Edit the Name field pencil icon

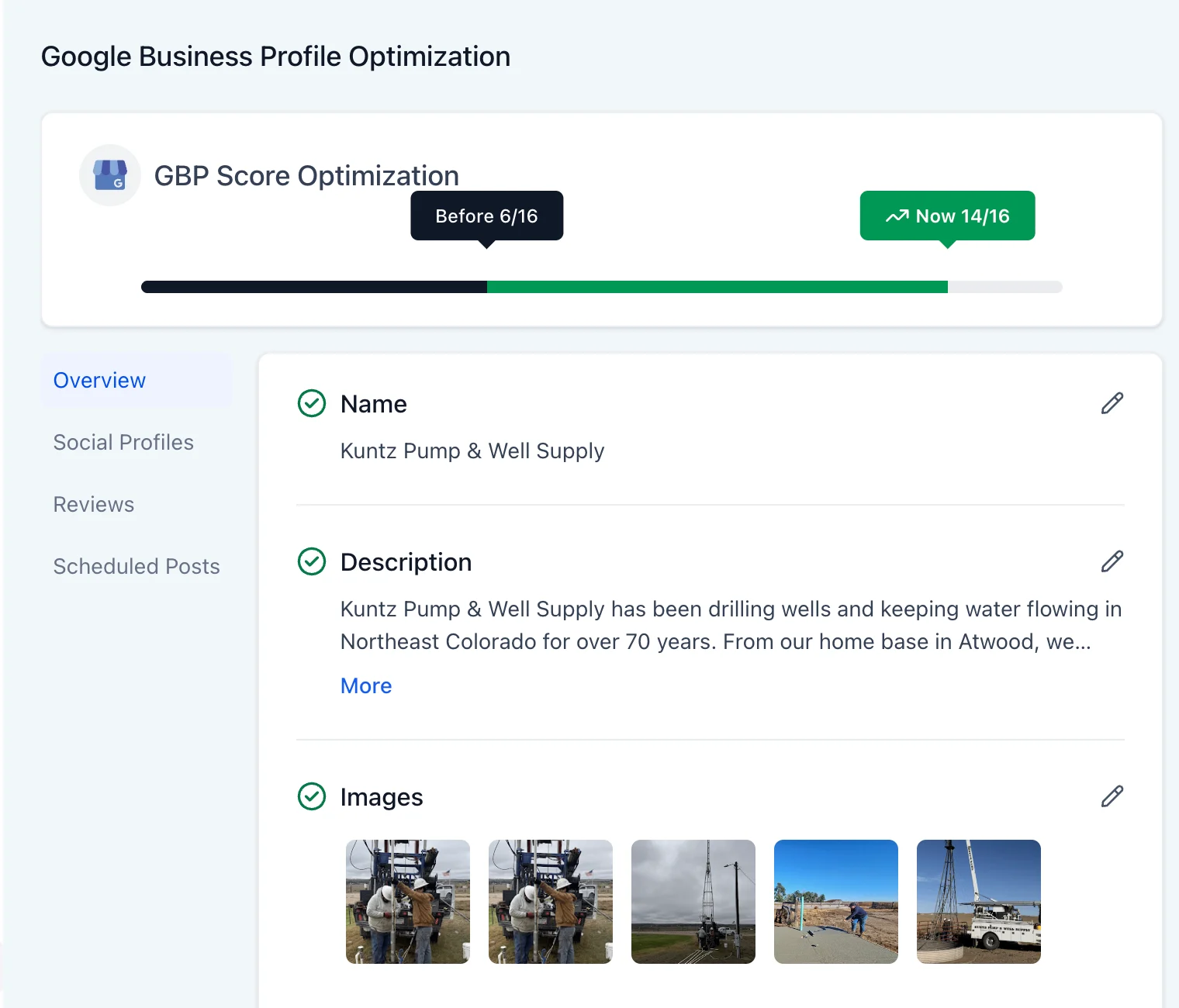[1112, 403]
